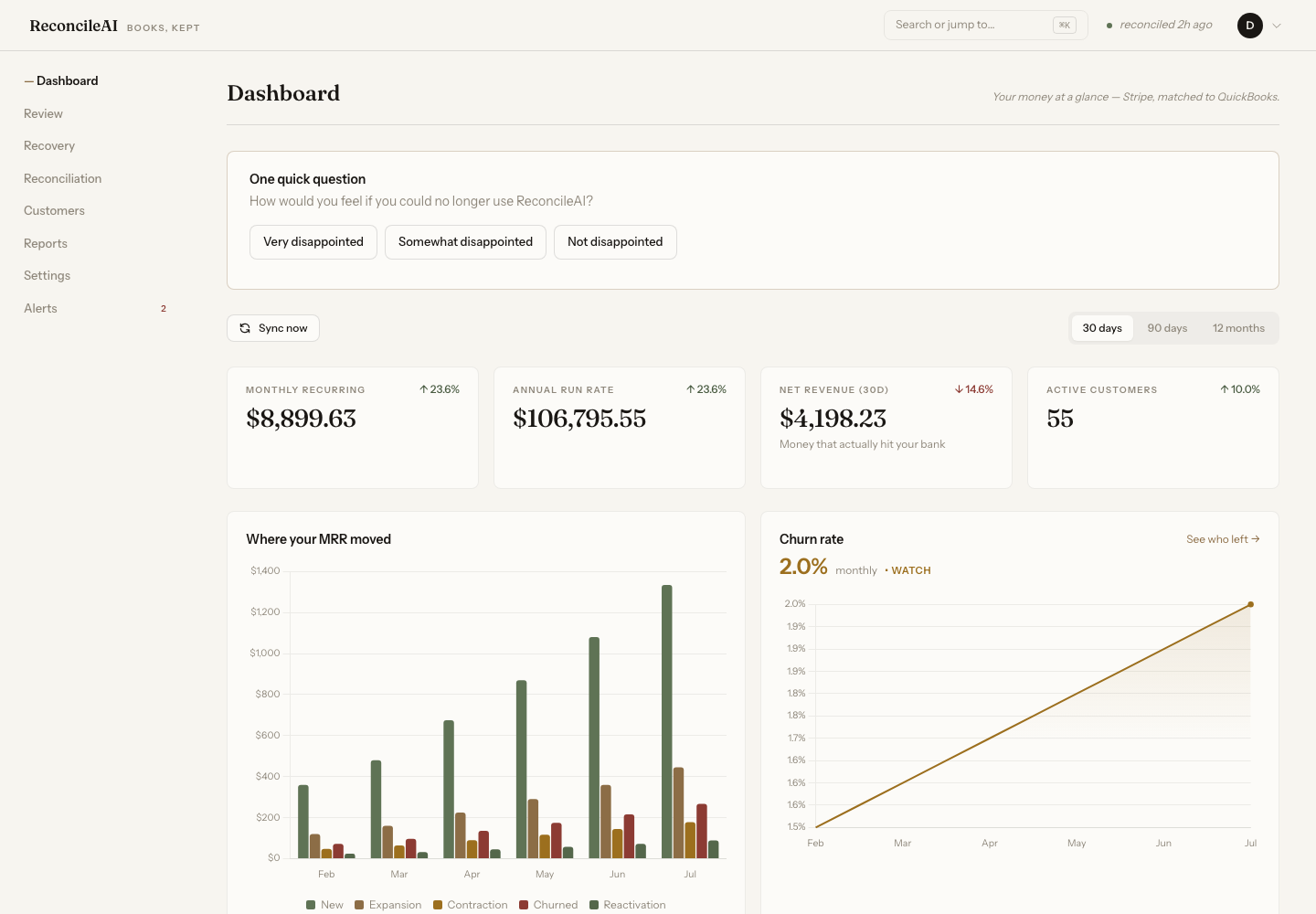Click the Sync now refresh icon
The height and width of the screenshot is (914, 1316).
(x=245, y=328)
